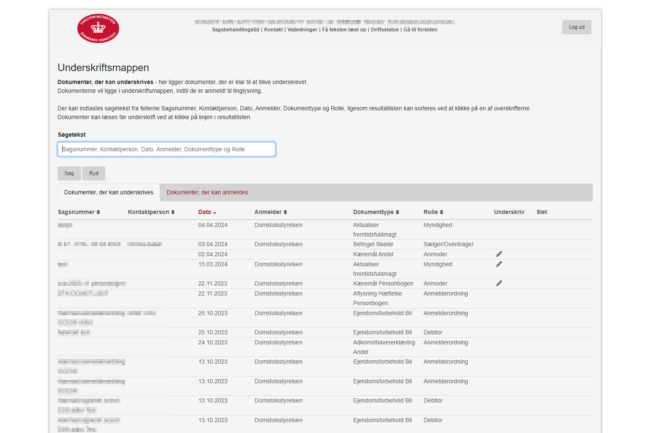Click pencil icon for Kæremål Andel row
This screenshot has height=433, width=650.
[499, 254]
